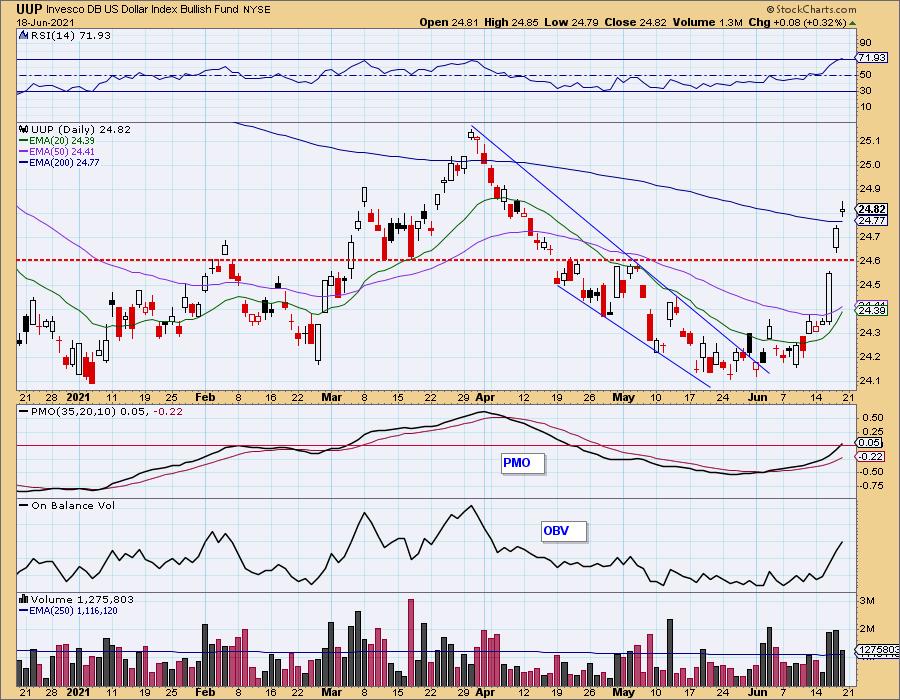
Task: Click the bar icon beside Volume 1,275,803
Action: point(24,600)
